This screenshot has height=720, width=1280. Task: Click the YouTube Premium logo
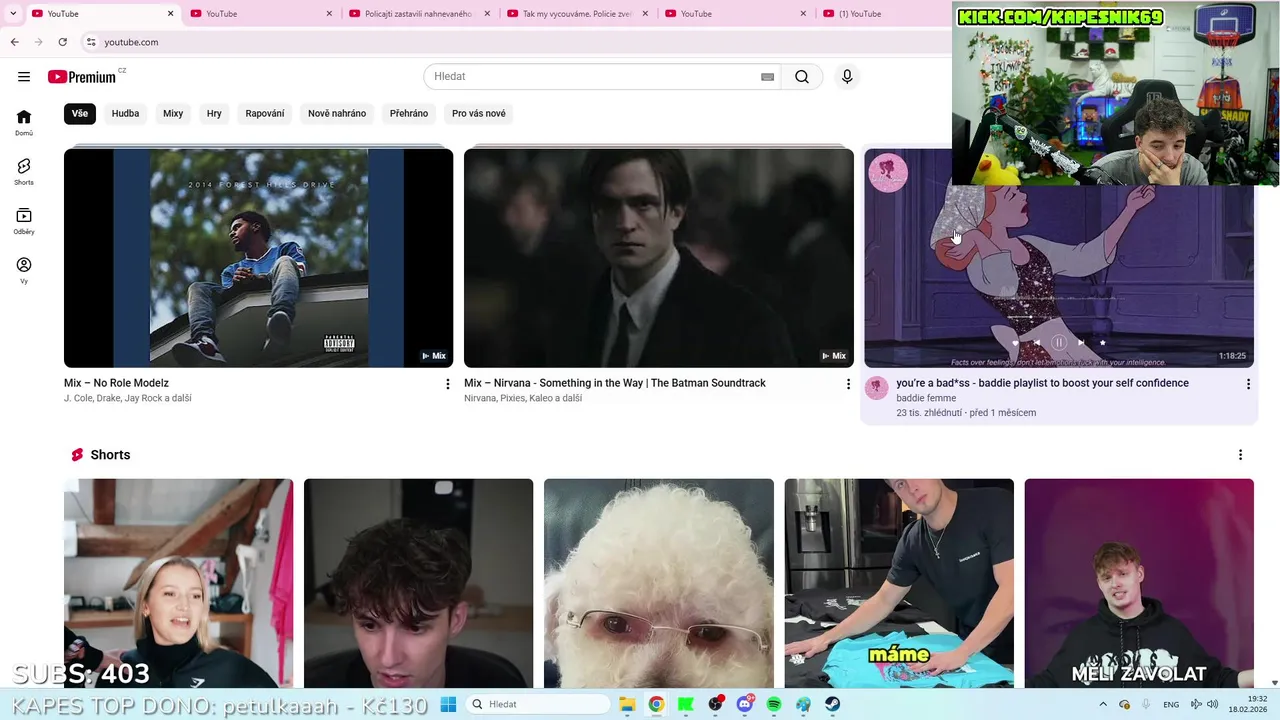[x=82, y=77]
